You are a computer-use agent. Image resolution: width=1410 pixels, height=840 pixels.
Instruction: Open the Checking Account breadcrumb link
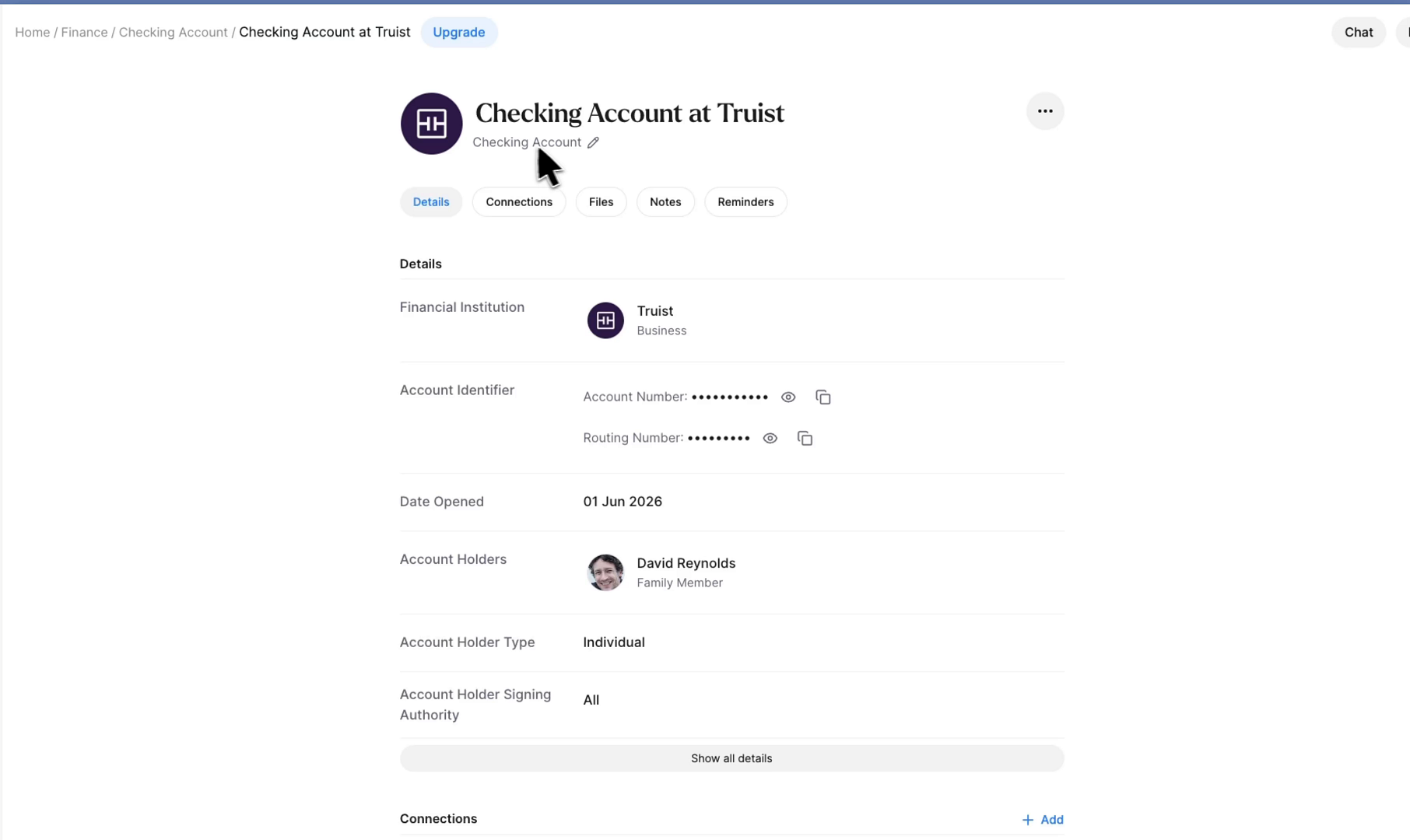pos(173,33)
